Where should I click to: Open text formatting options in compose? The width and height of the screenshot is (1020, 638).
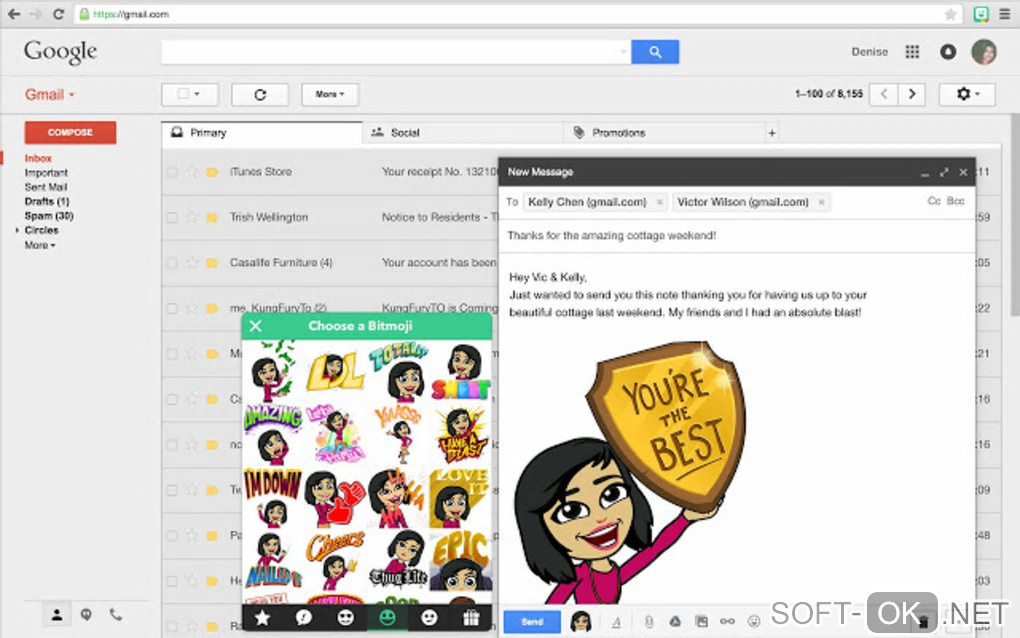click(616, 622)
